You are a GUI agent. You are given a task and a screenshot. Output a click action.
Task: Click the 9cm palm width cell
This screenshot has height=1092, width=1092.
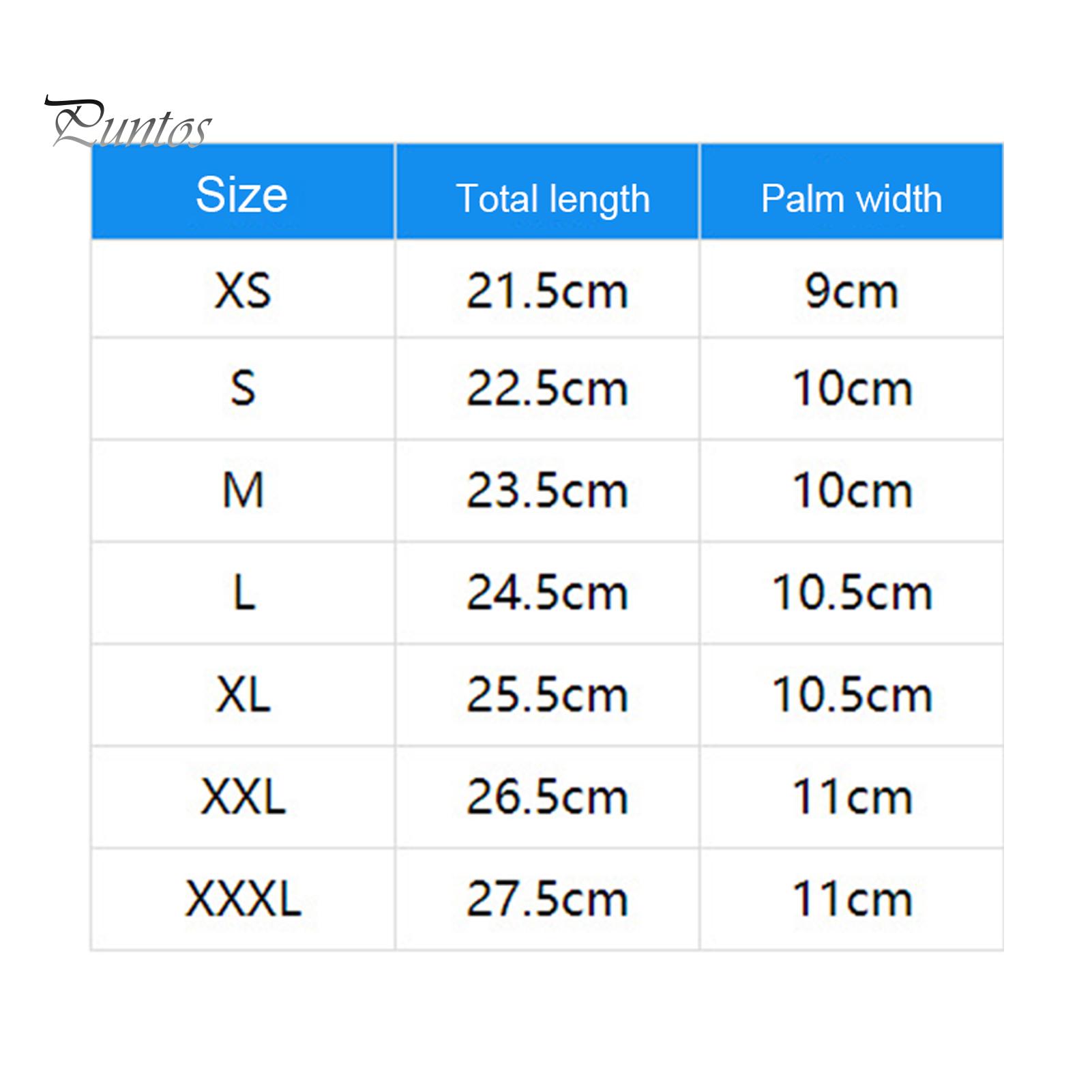tap(851, 291)
